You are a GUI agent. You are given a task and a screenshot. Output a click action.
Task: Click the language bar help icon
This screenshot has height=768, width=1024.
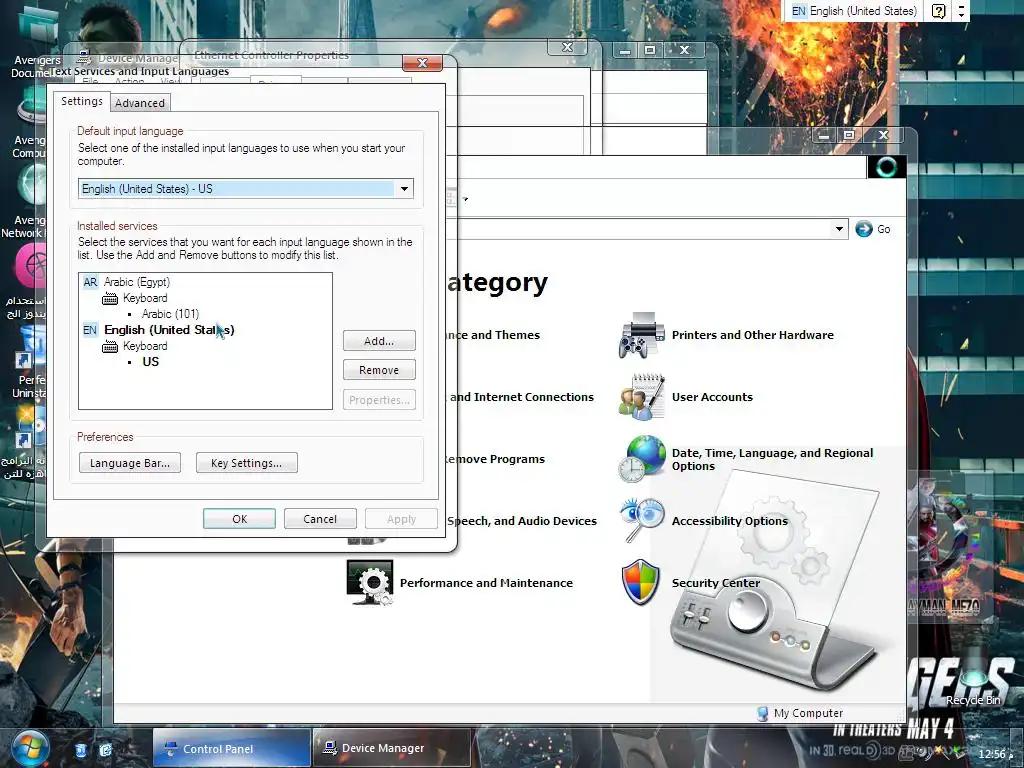pos(938,11)
